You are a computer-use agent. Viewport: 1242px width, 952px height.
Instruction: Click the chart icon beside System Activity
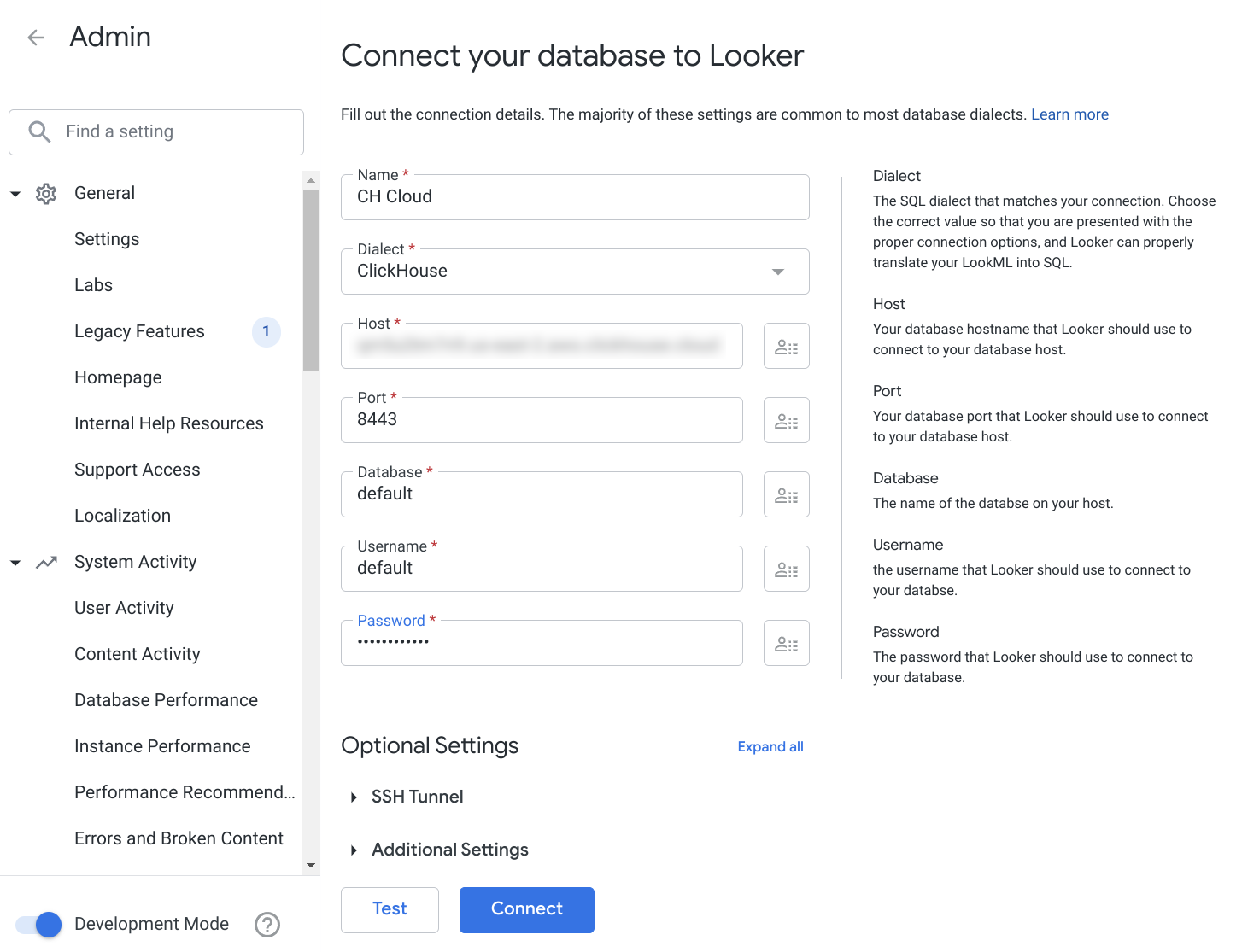click(45, 562)
